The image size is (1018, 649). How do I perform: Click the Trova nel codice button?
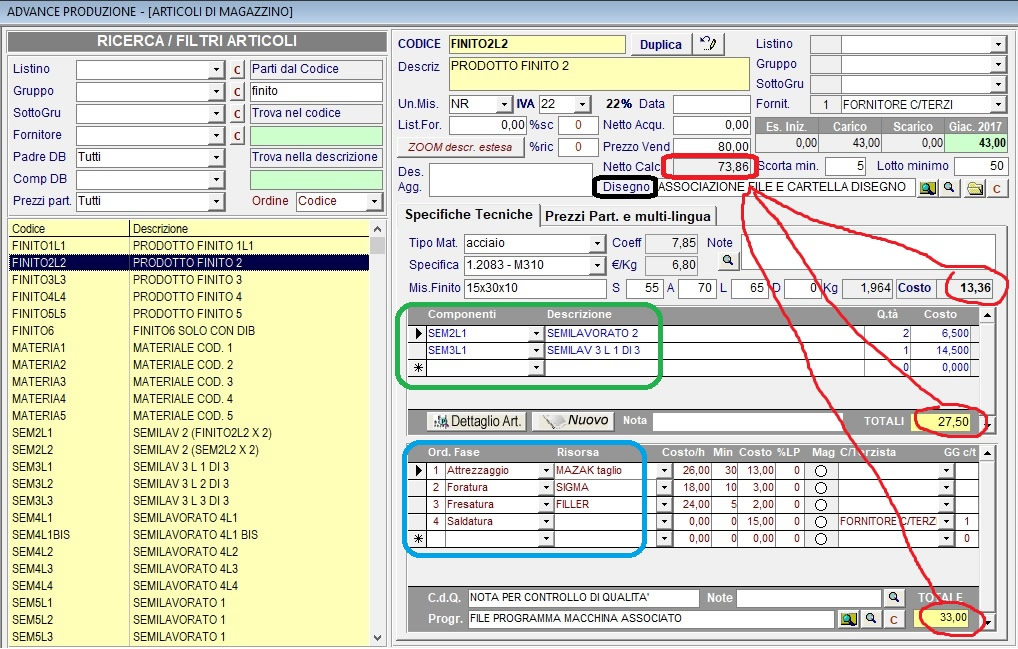pos(316,113)
